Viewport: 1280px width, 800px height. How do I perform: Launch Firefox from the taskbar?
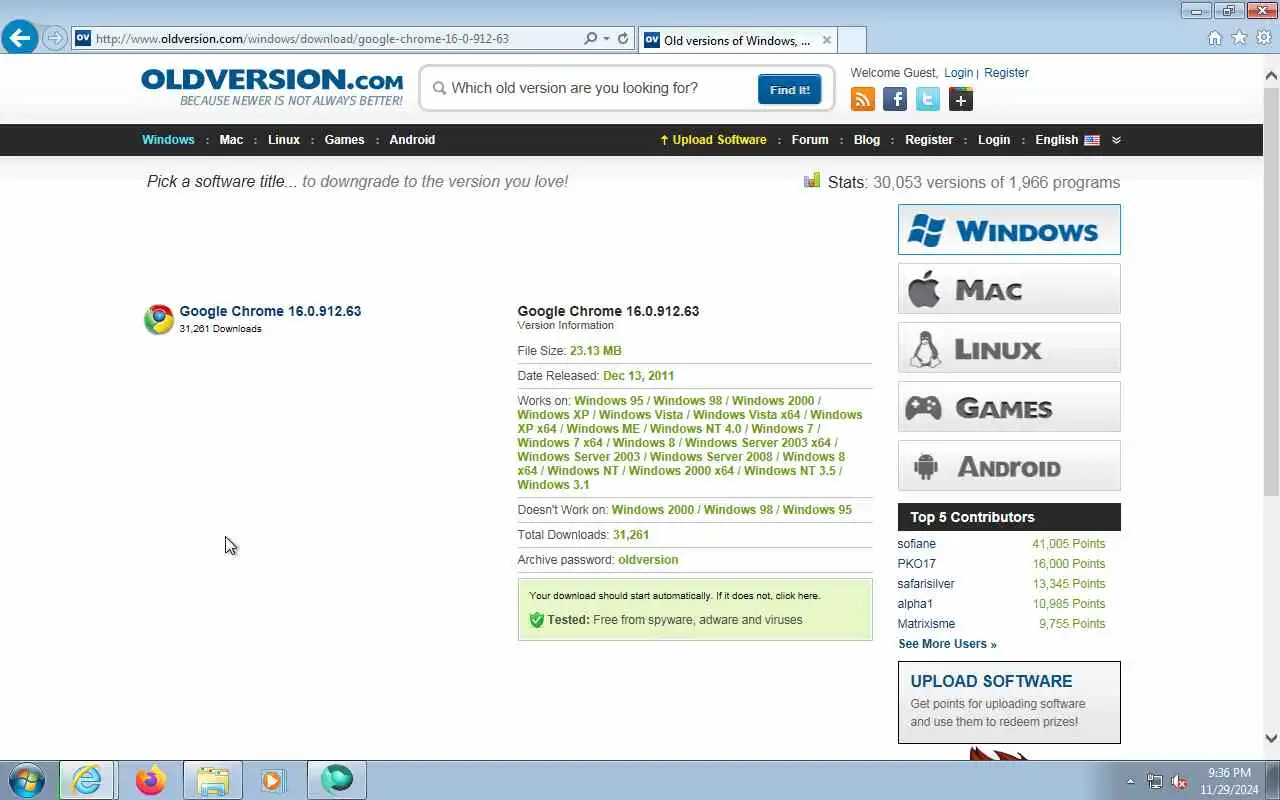151,780
